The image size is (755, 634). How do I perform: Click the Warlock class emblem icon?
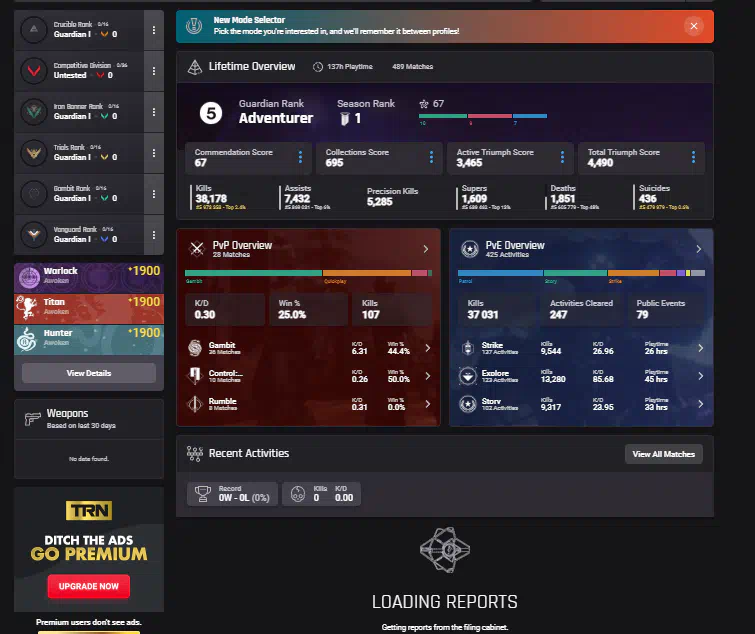29,278
